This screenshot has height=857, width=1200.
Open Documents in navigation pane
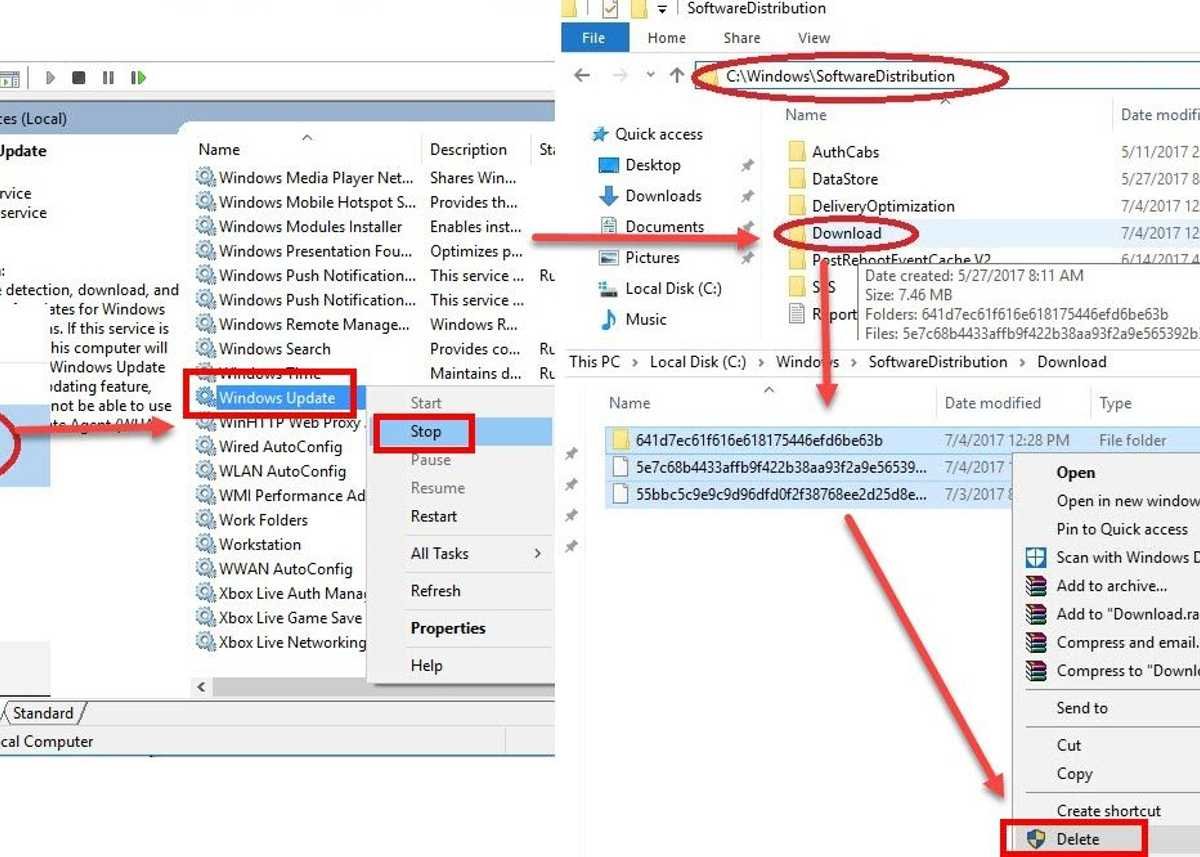665,227
